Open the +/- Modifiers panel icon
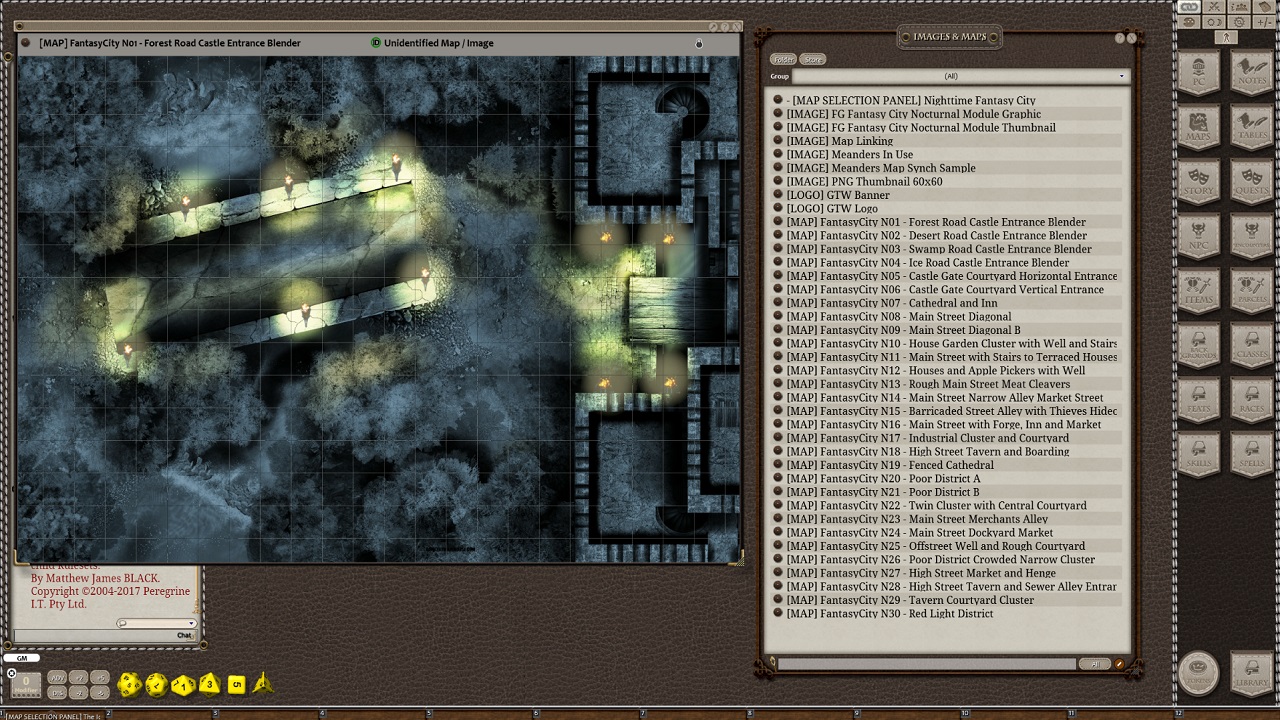Screen dimensions: 1280x720 [x=1264, y=22]
